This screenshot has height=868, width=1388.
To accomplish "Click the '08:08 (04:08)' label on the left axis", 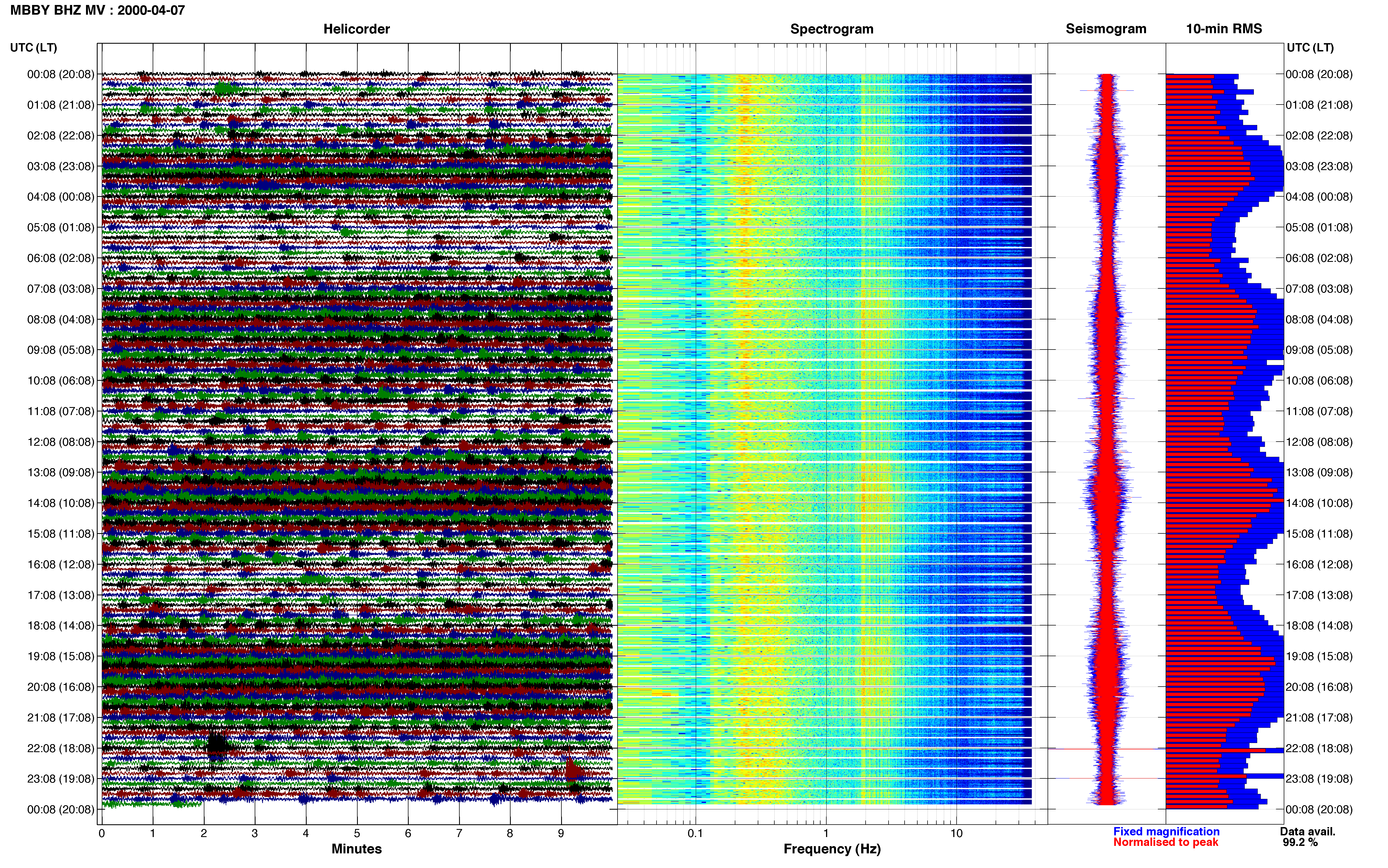I will pyautogui.click(x=60, y=319).
